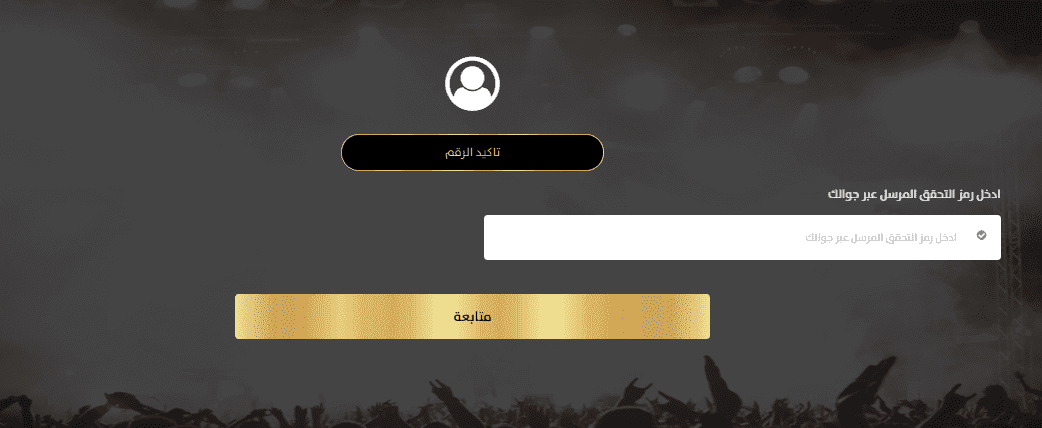Click the gold-bordered تاكيد الرقم tab
This screenshot has height=428, width=1042.
click(x=472, y=152)
